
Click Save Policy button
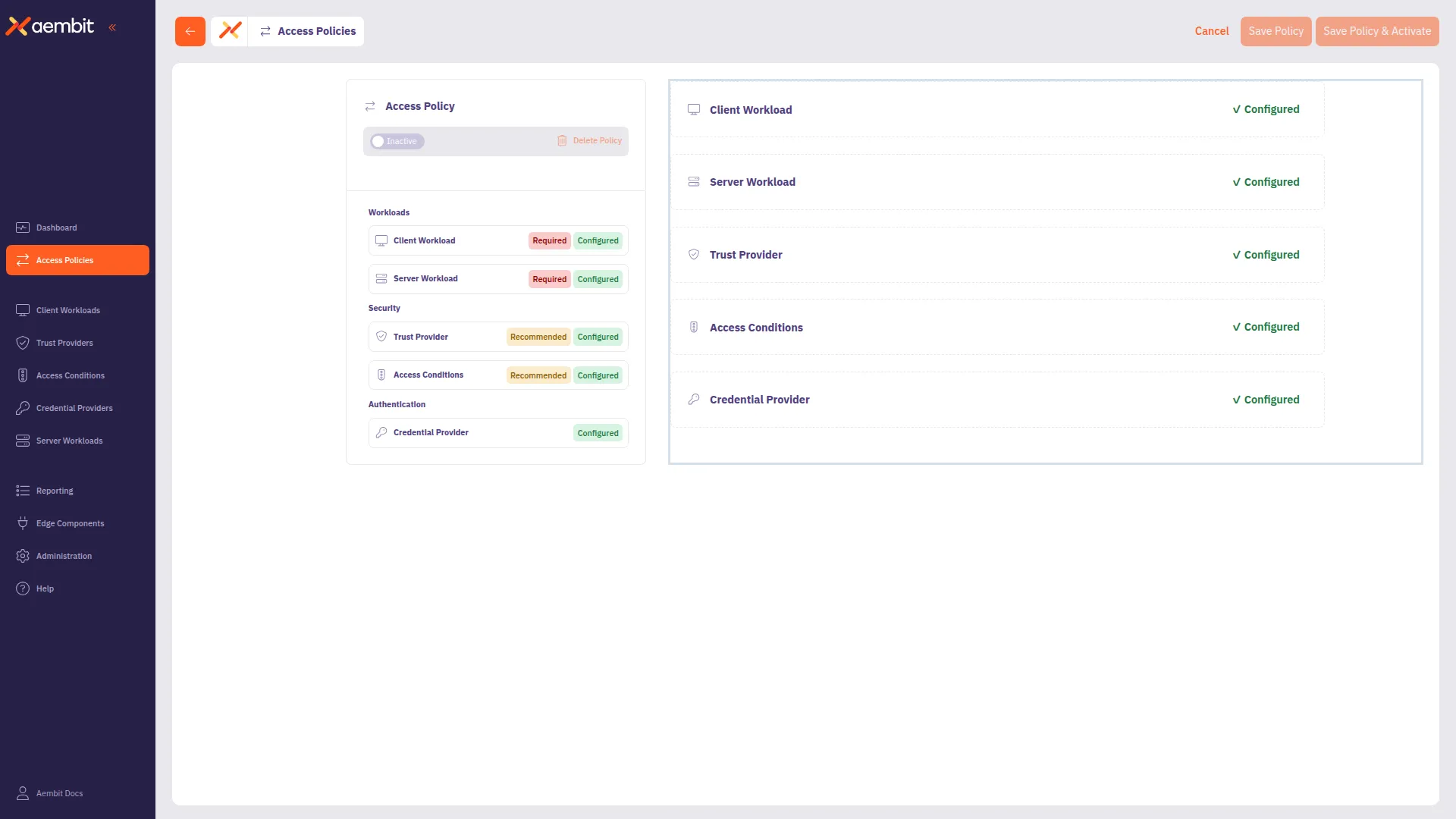pyautogui.click(x=1276, y=31)
